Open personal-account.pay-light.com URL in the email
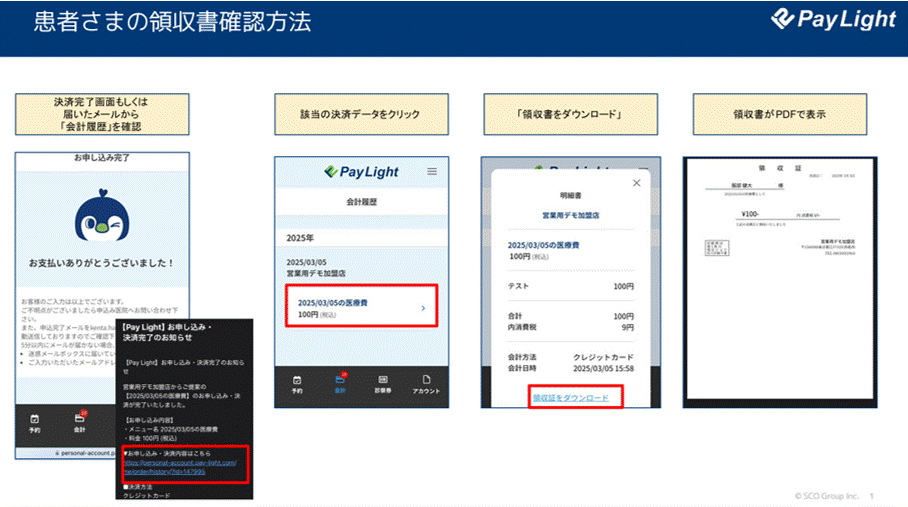The image size is (908, 507). pos(180,466)
